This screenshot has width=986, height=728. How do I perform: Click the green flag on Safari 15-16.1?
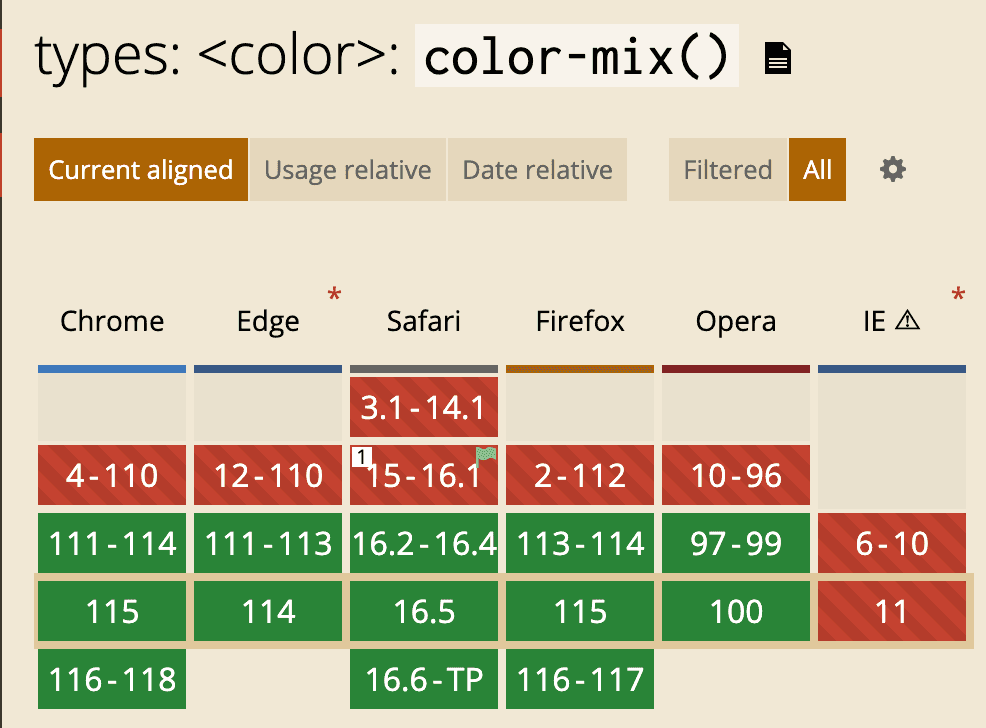pos(486,455)
